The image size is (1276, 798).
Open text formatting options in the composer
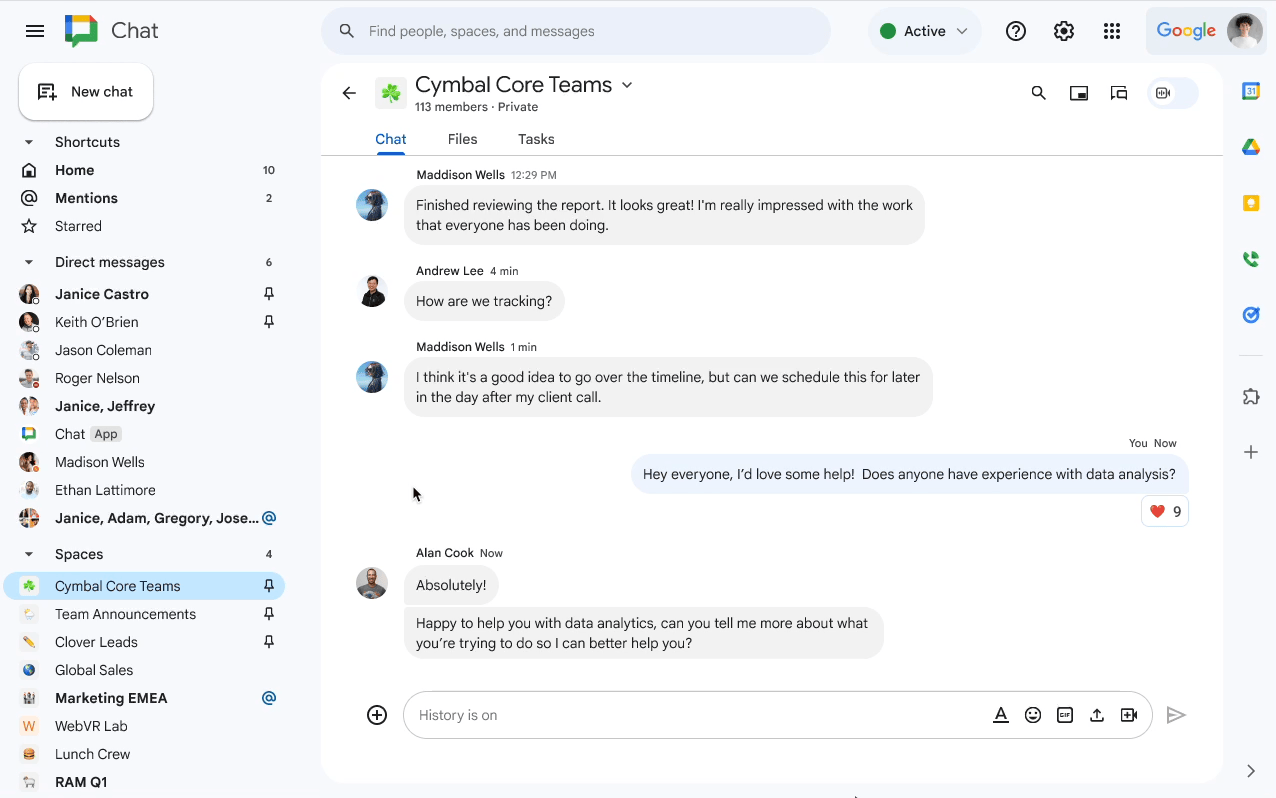pos(1001,715)
